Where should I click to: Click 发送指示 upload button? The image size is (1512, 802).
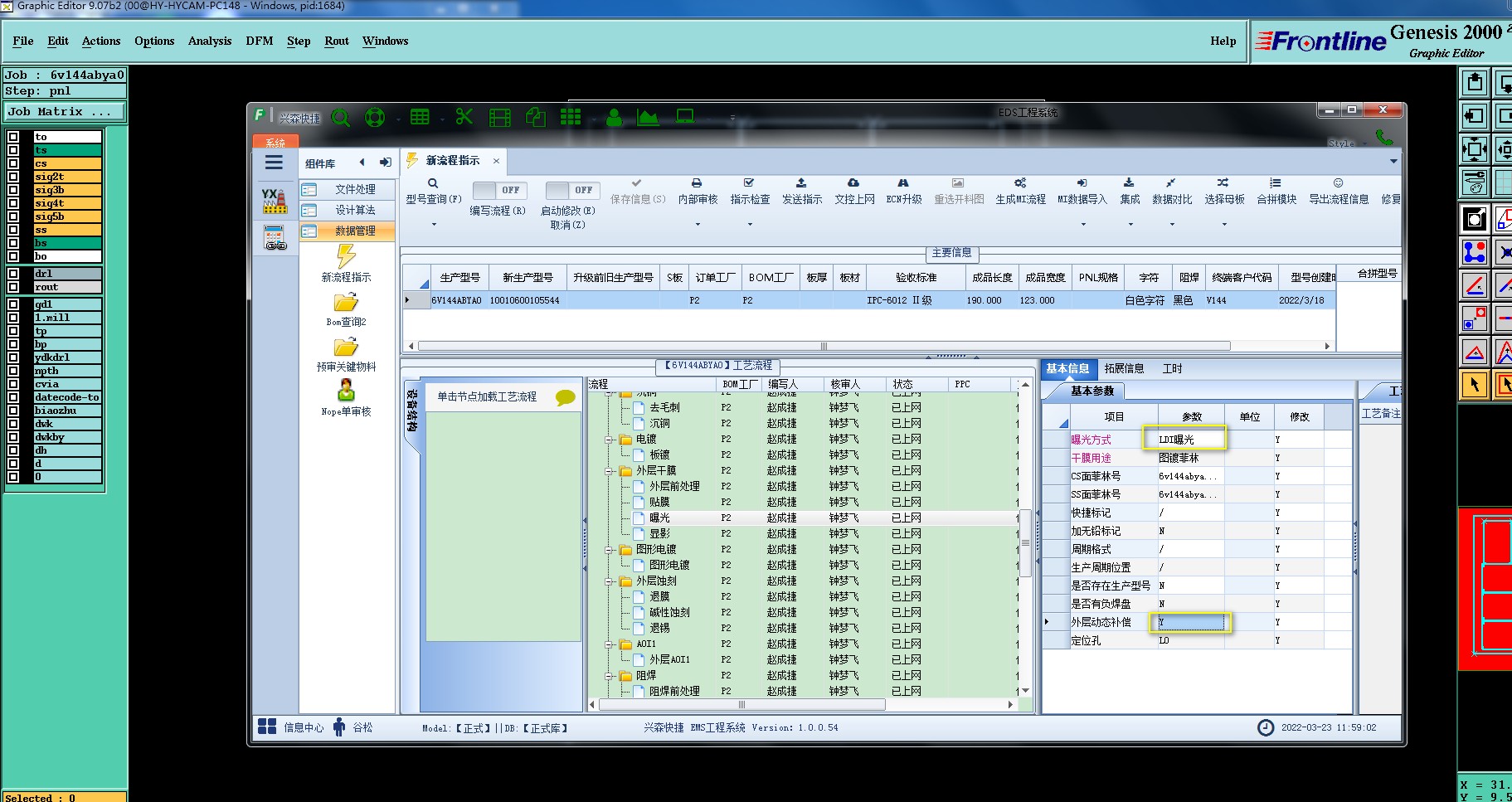click(802, 192)
